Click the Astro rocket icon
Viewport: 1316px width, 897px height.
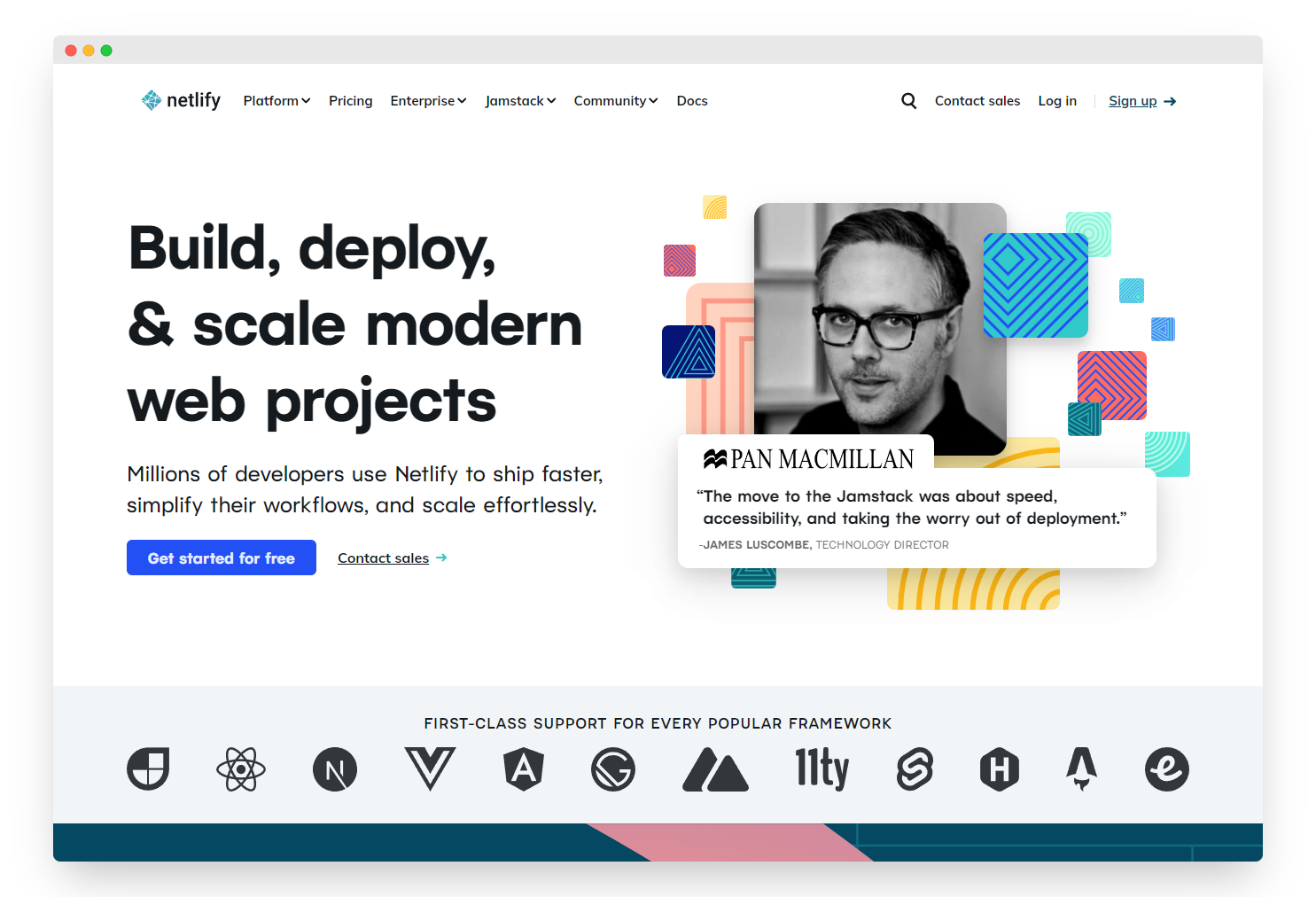point(1081,769)
